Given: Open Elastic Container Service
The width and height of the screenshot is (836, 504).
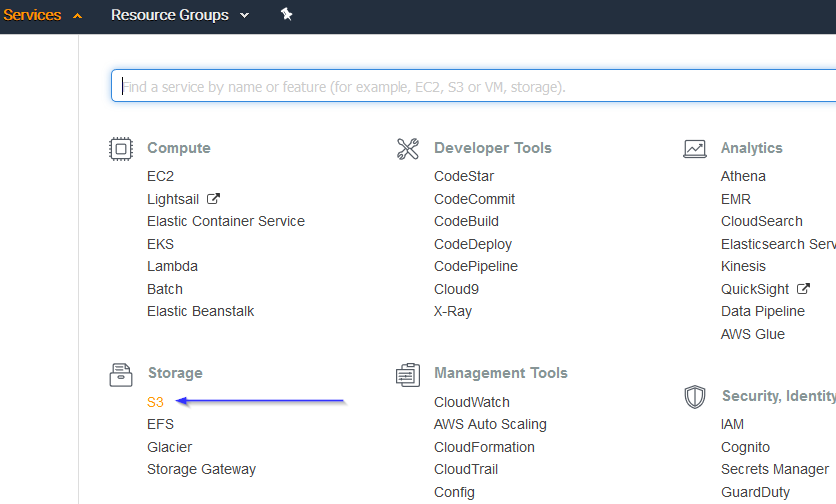Looking at the screenshot, I should (x=226, y=221).
